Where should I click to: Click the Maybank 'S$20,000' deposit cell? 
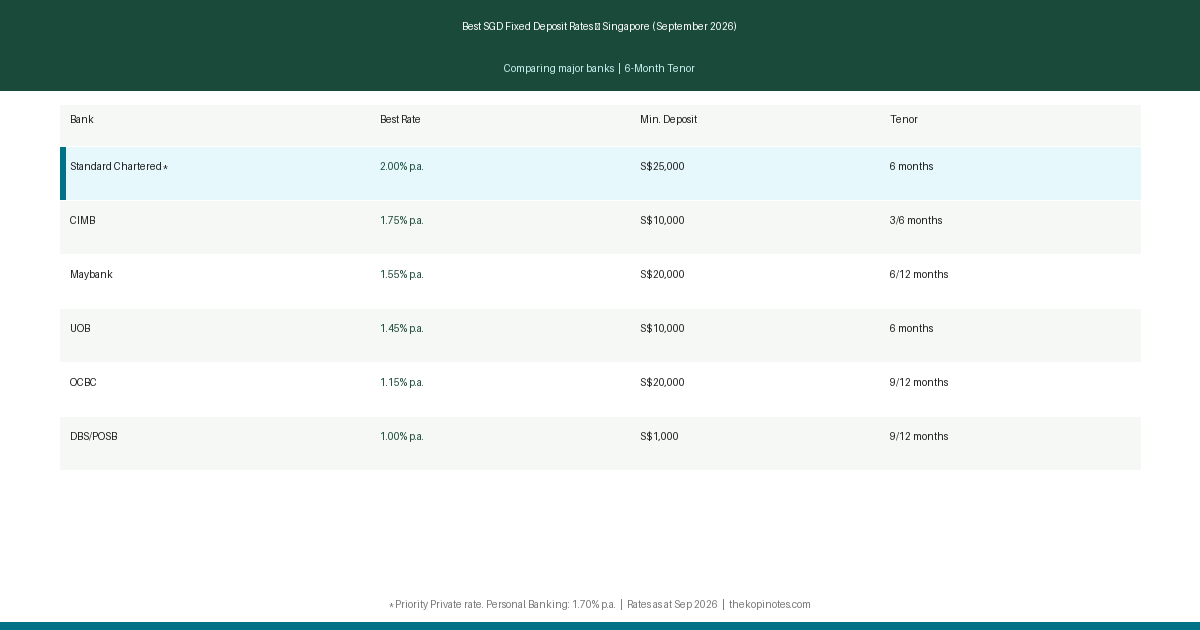662,275
